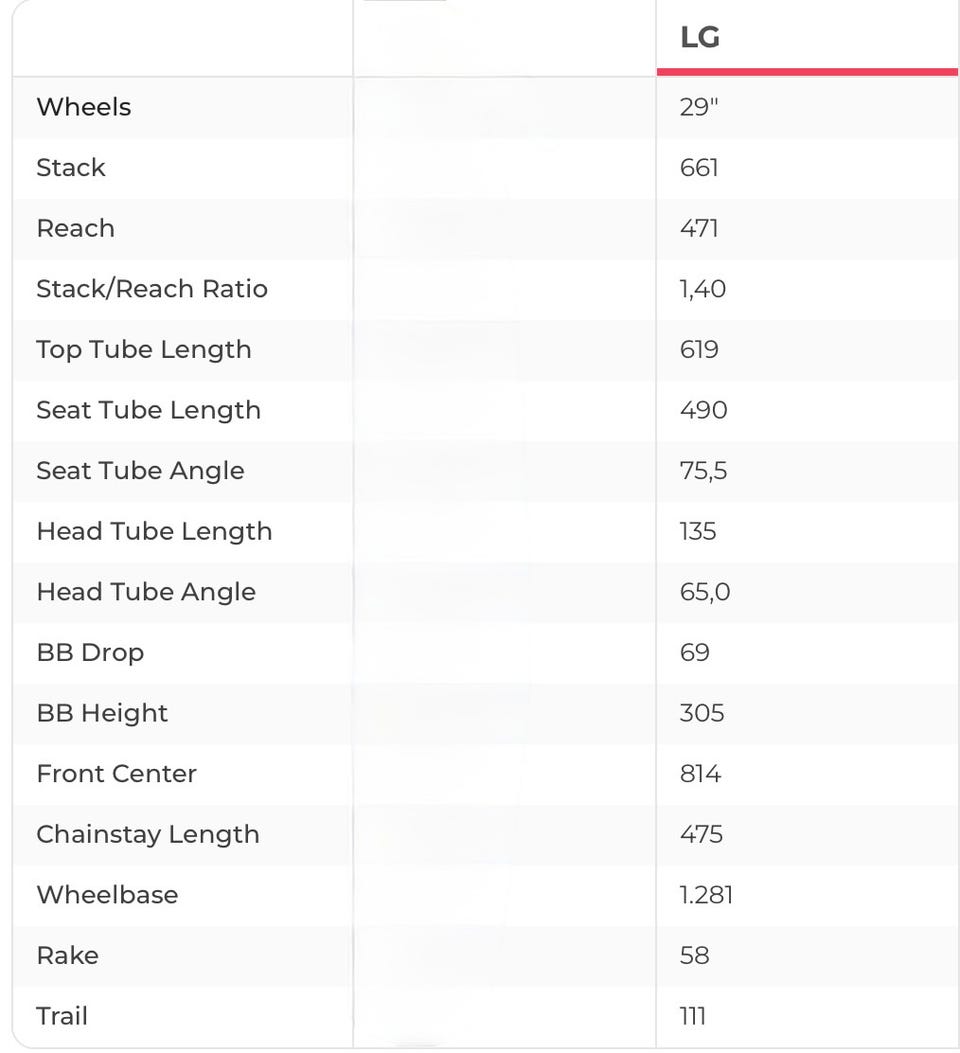Viewport: 960px width, 1053px height.
Task: Click the BB Drop value 69
Action: point(694,653)
